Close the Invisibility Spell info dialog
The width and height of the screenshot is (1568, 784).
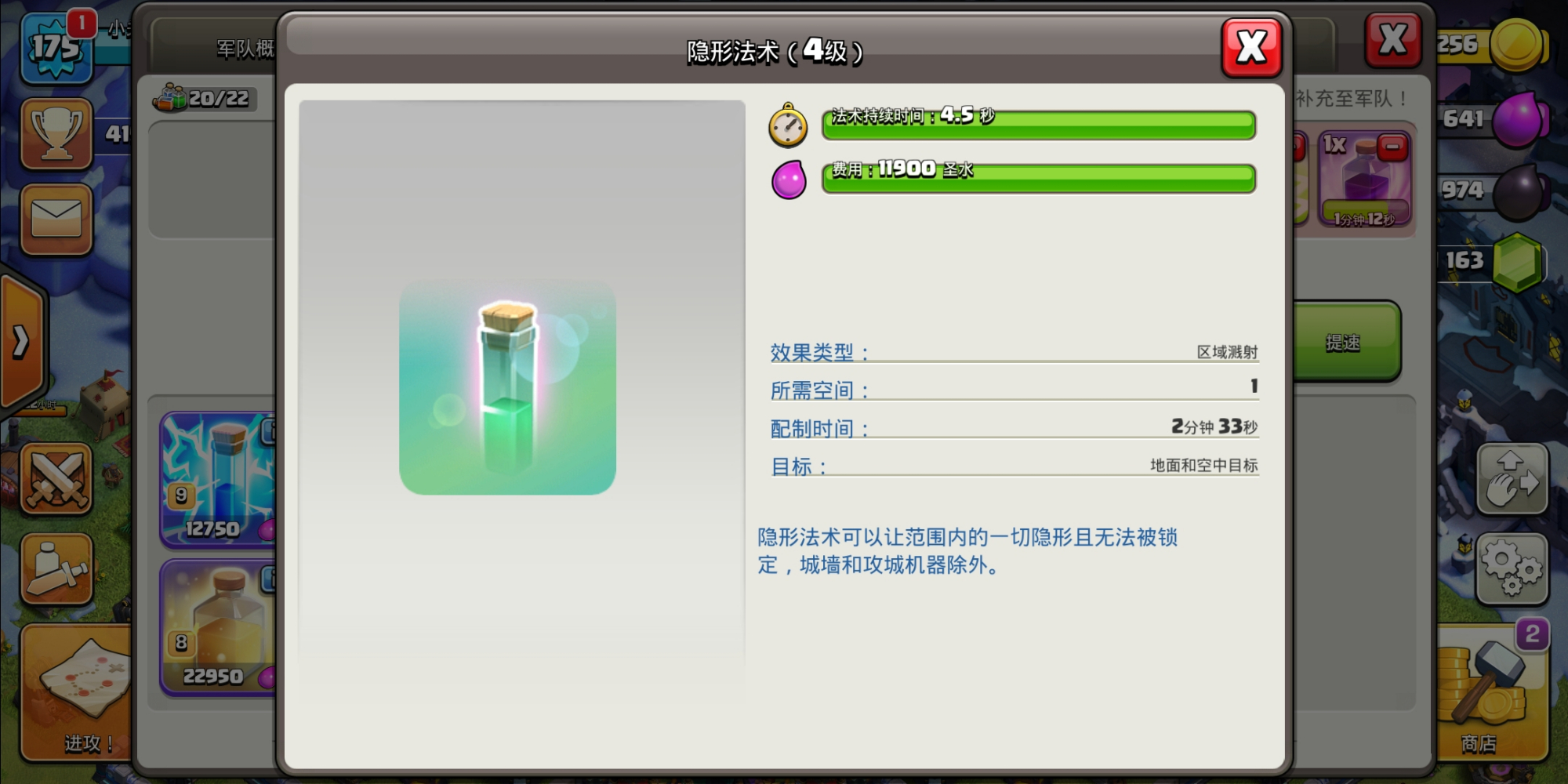tap(1251, 47)
